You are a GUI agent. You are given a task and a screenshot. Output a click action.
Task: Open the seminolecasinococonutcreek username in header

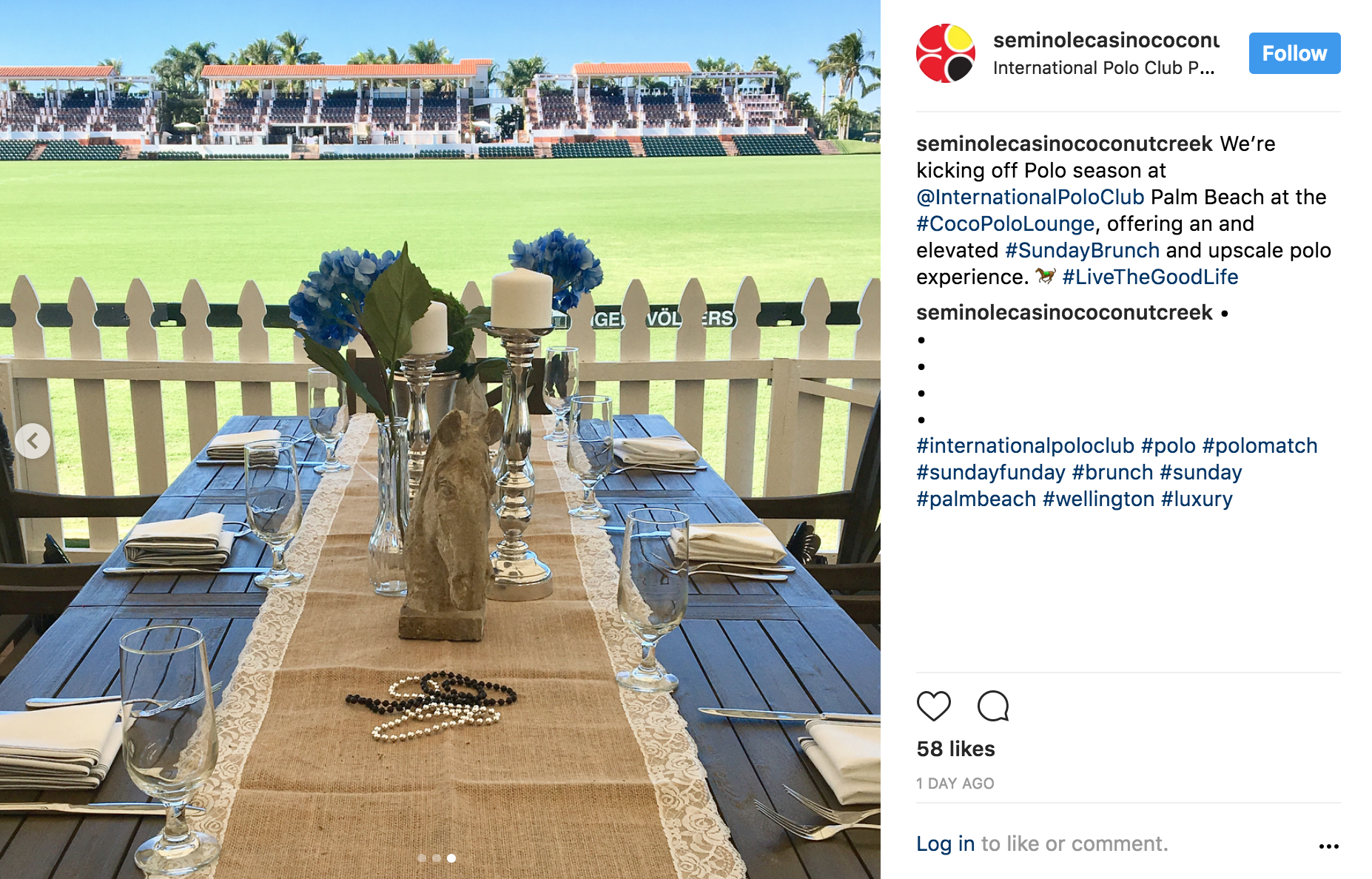coord(1106,40)
